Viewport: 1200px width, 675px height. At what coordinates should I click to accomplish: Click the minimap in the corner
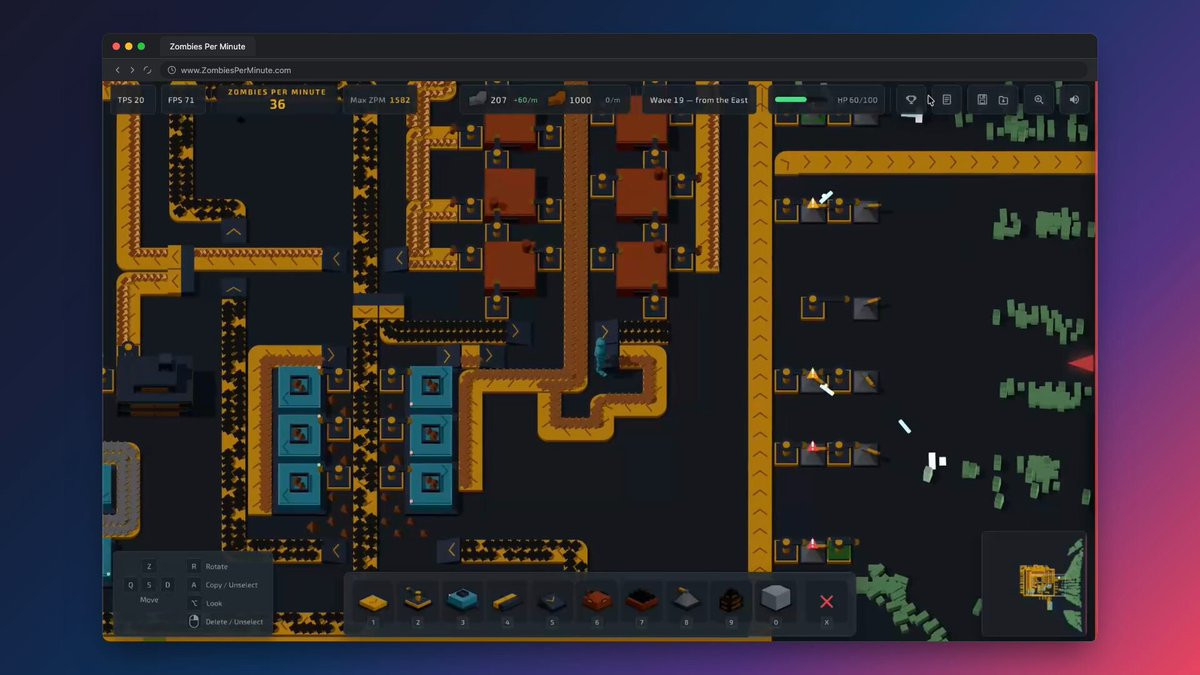[1033, 585]
